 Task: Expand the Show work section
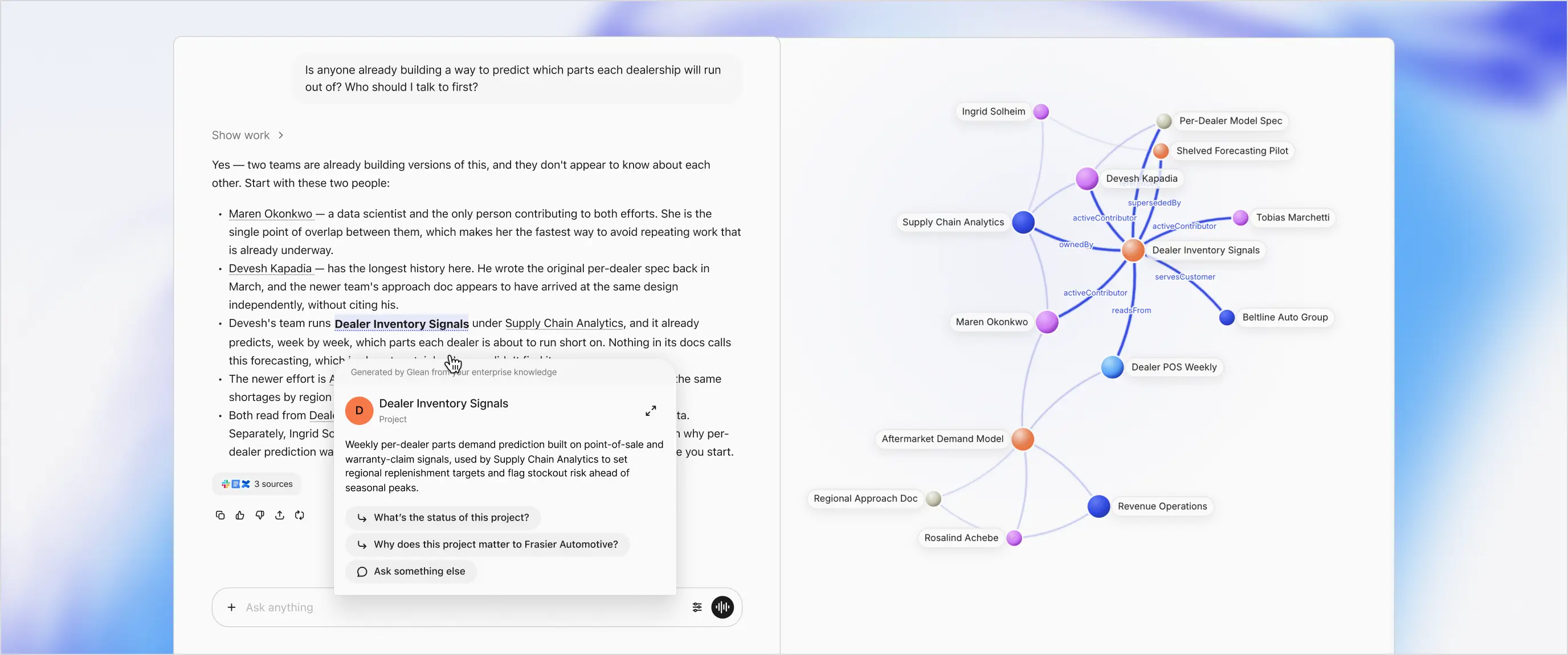pos(247,135)
